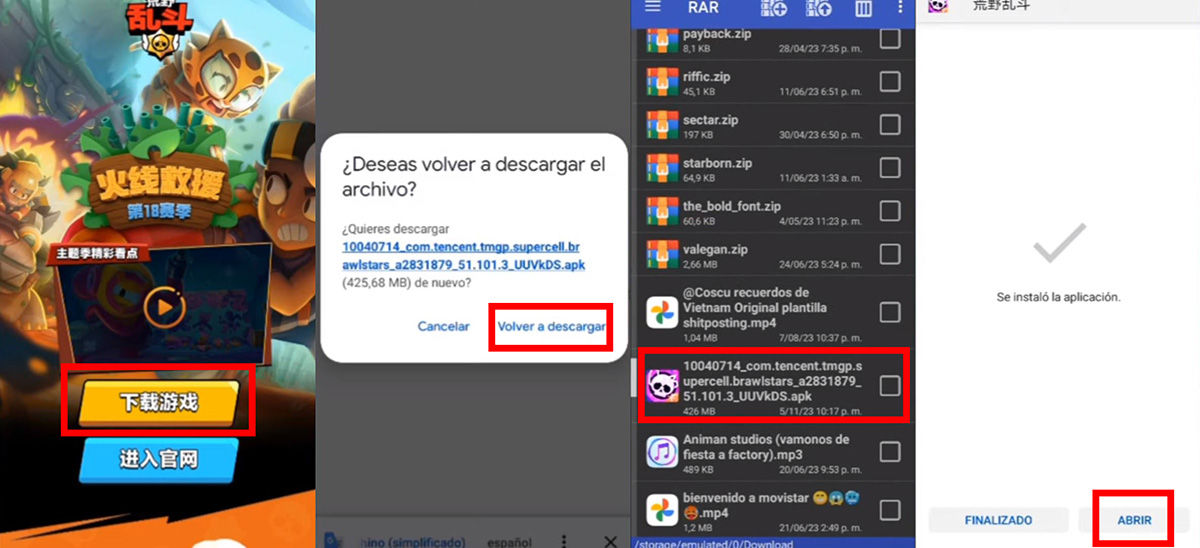Click the Brawl Stars logo on the webpage
The height and width of the screenshot is (548, 1200).
tap(161, 32)
